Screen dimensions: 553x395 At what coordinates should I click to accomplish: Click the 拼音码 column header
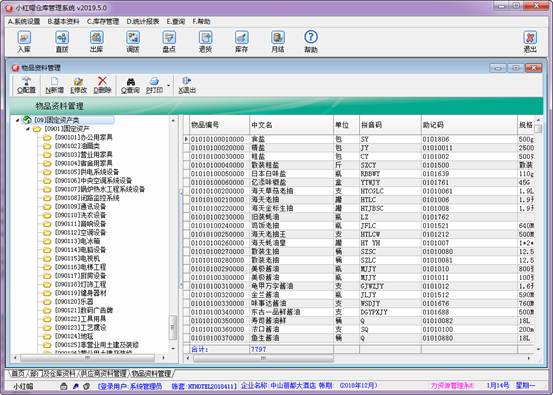tap(390, 125)
